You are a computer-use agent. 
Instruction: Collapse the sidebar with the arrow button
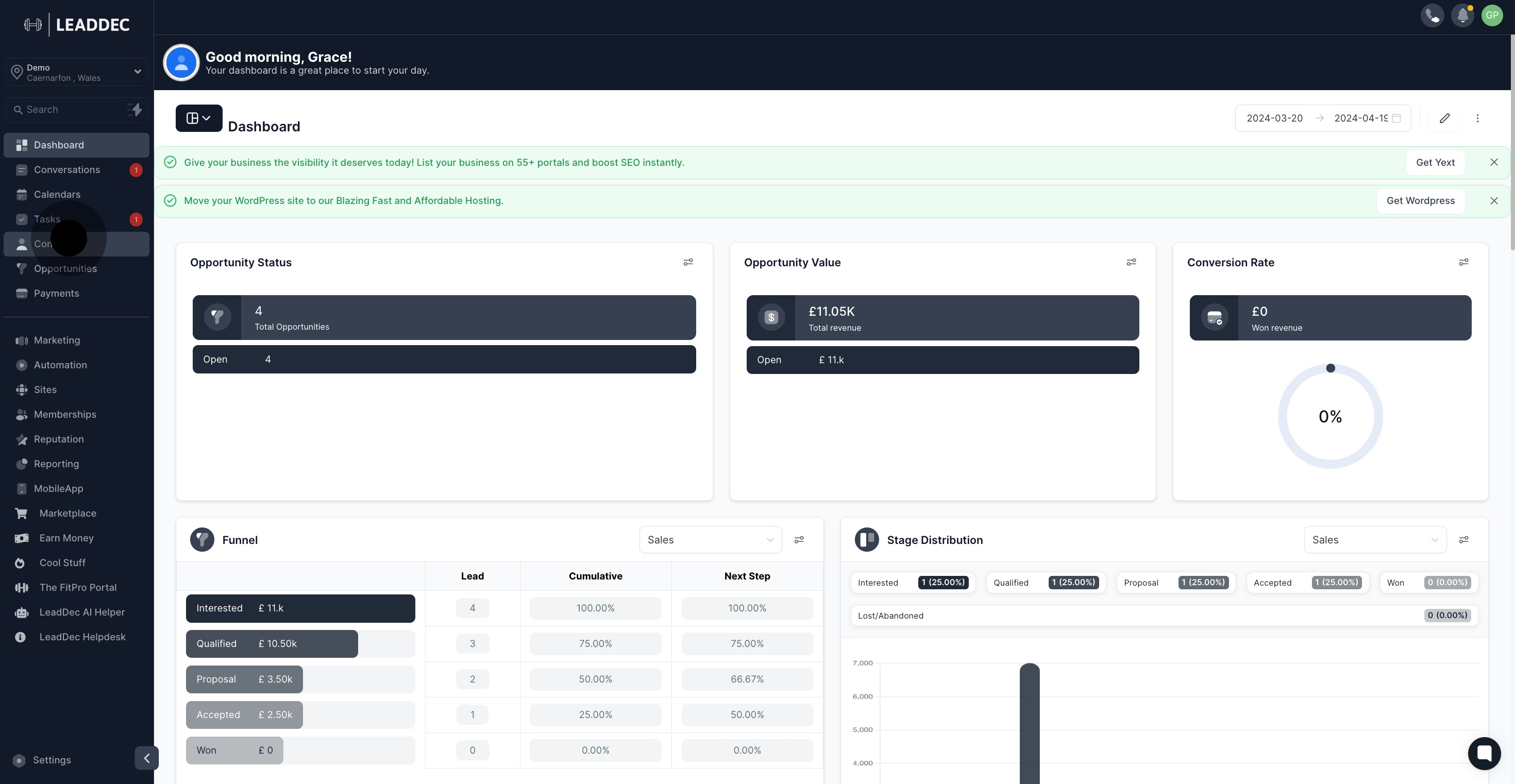146,758
